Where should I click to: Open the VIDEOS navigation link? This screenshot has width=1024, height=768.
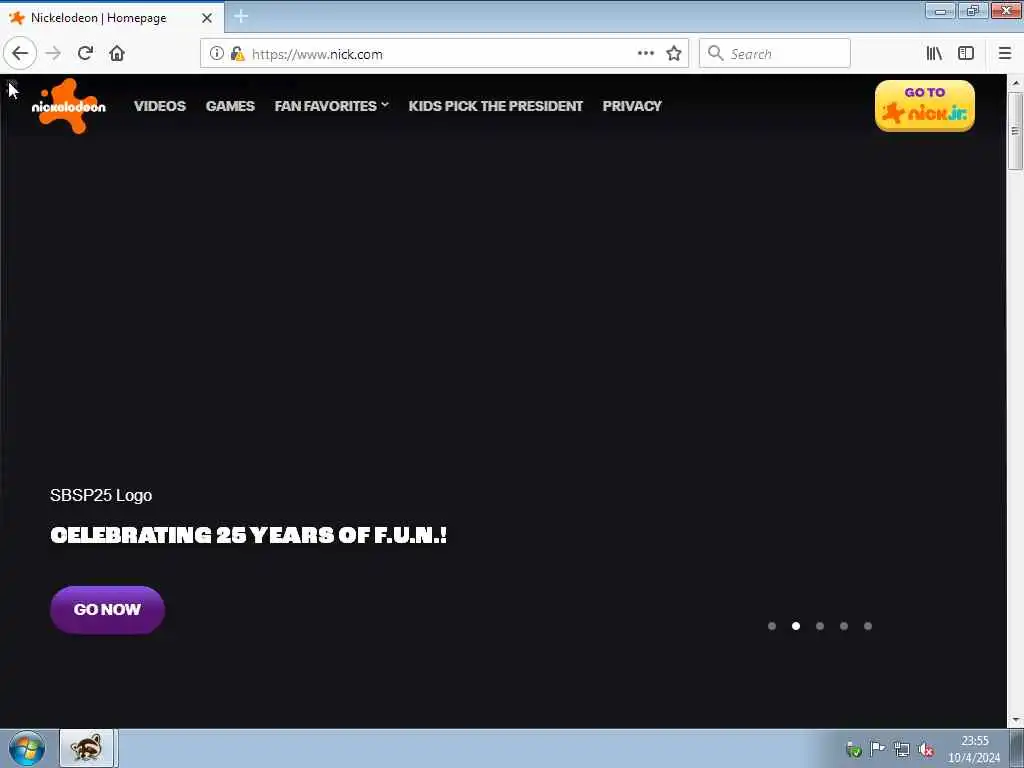(x=160, y=106)
